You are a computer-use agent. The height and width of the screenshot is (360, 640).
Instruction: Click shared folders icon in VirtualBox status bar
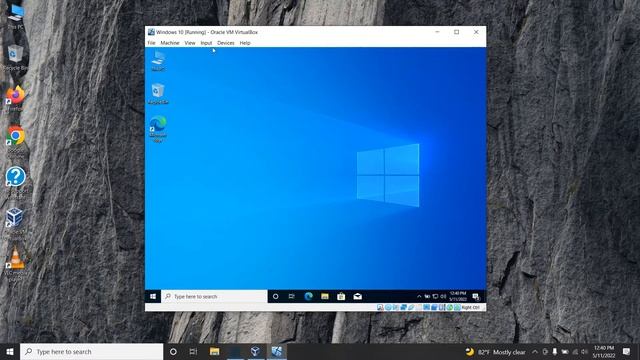pyautogui.click(x=419, y=307)
